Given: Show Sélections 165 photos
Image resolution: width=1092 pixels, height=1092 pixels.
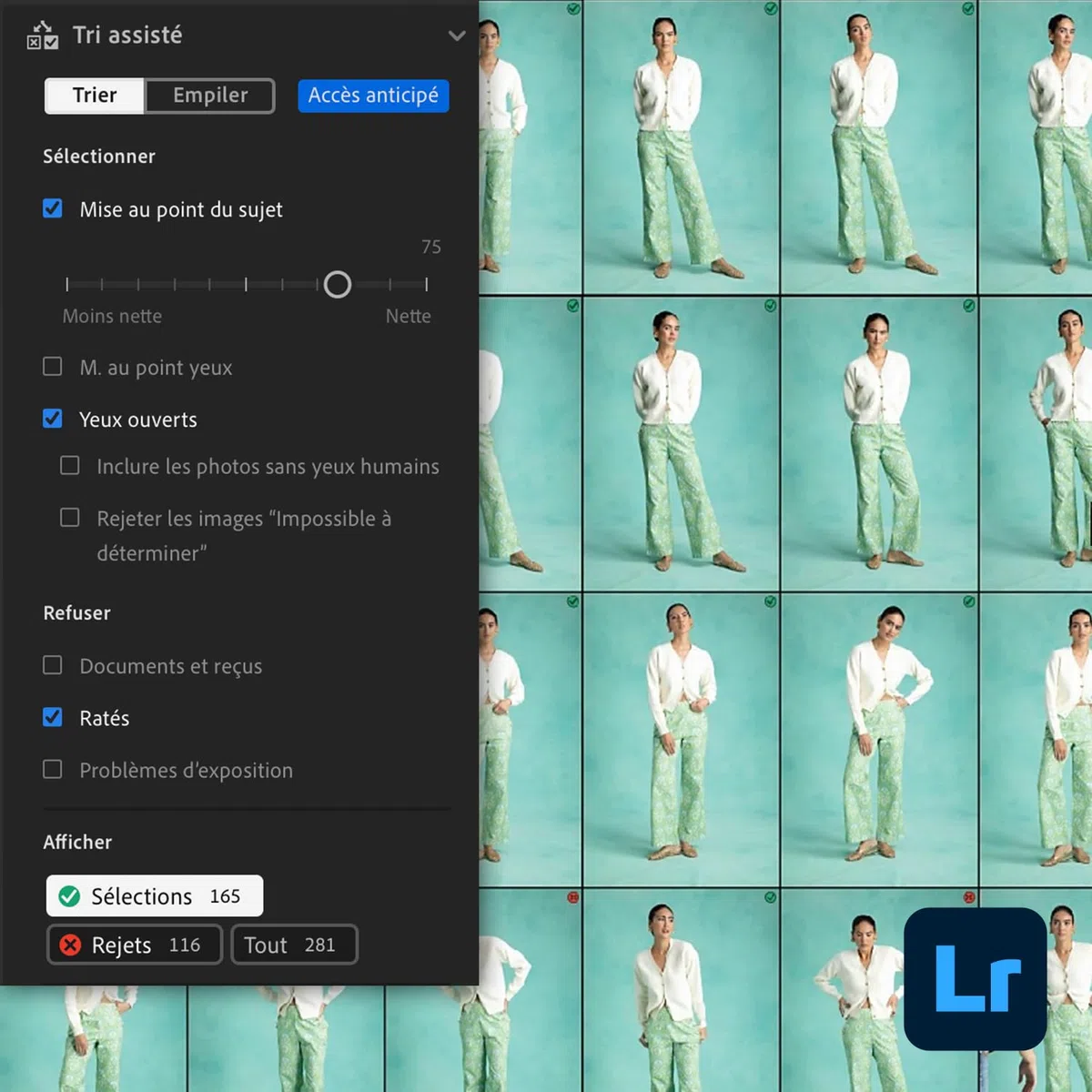Looking at the screenshot, I should tap(155, 896).
